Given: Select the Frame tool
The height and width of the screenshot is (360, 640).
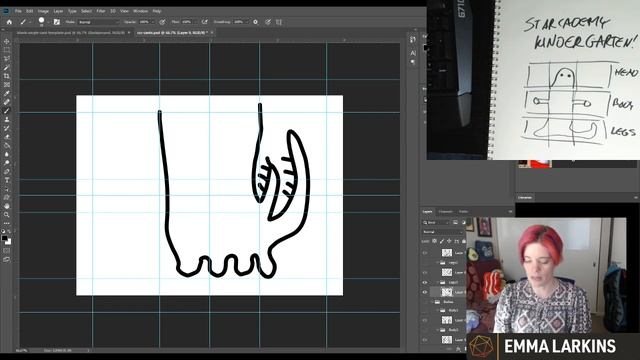Looking at the screenshot, I should [7, 84].
